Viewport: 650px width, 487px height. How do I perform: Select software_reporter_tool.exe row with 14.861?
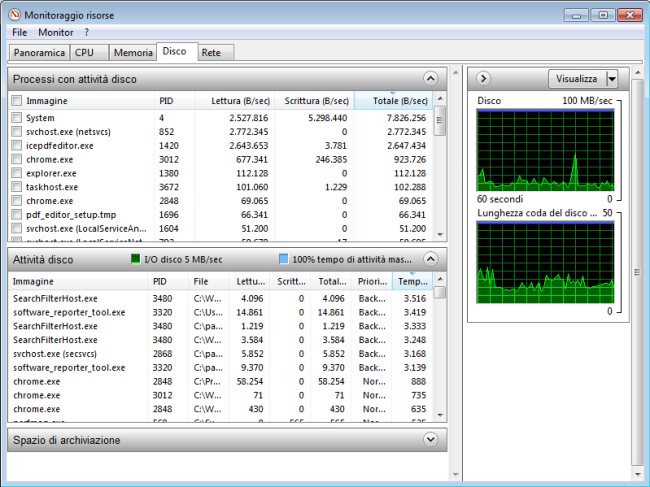click(220, 312)
